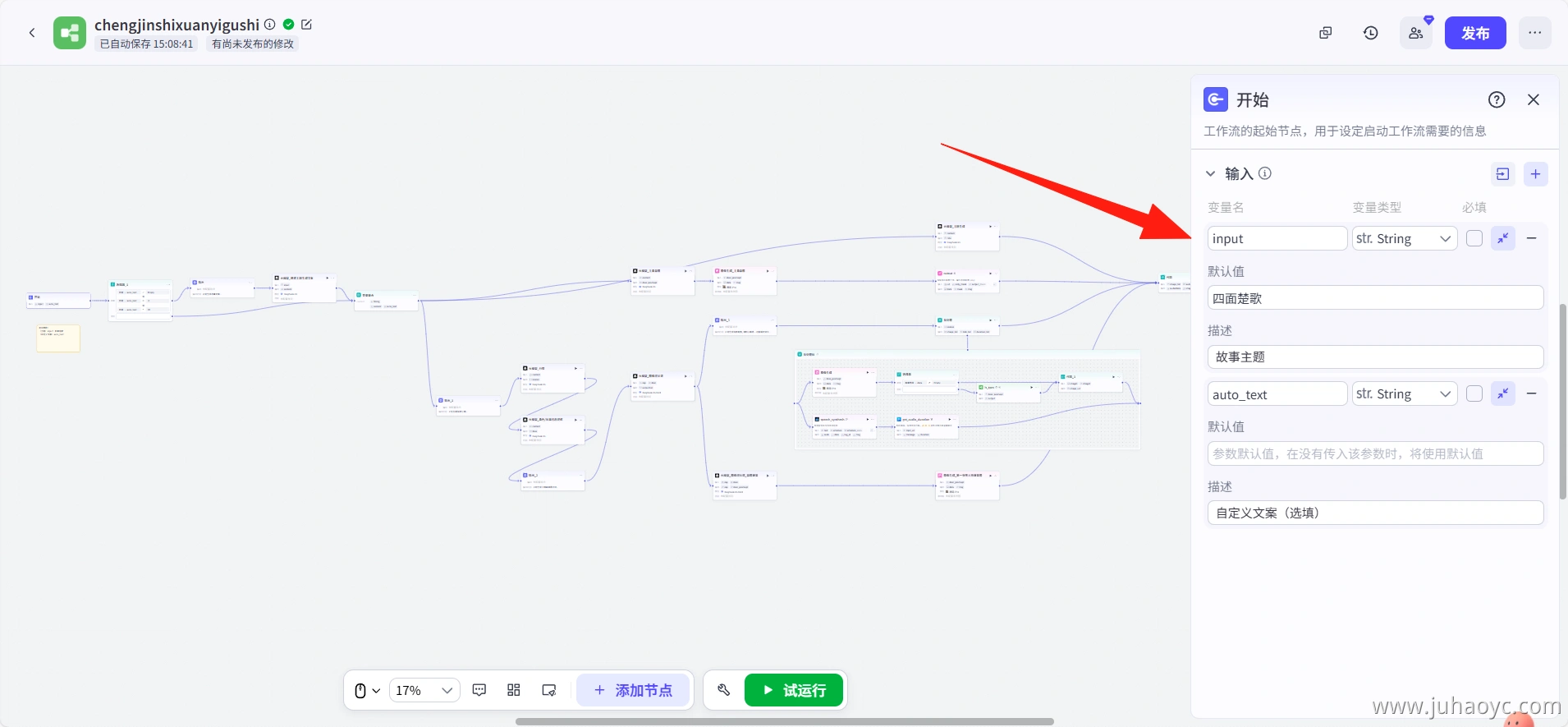The image size is (1568, 727).
Task: Add a new input variable with plus
Action: point(1535,174)
